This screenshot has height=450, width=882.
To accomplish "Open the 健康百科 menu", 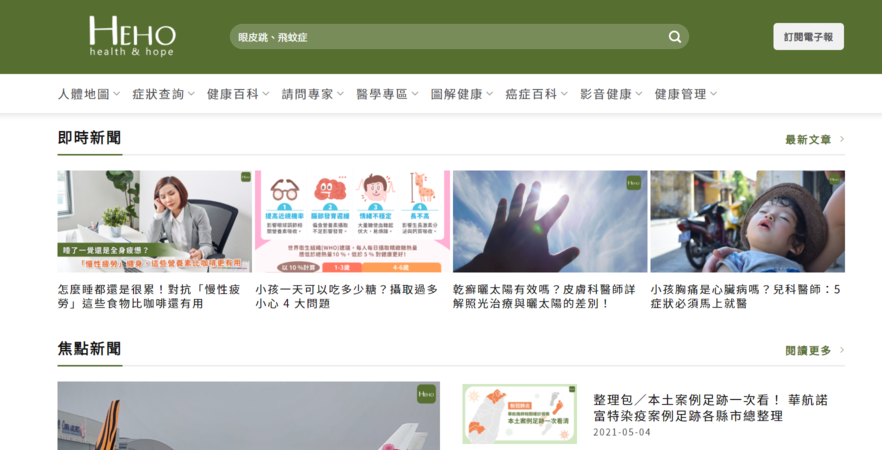I will [x=238, y=94].
